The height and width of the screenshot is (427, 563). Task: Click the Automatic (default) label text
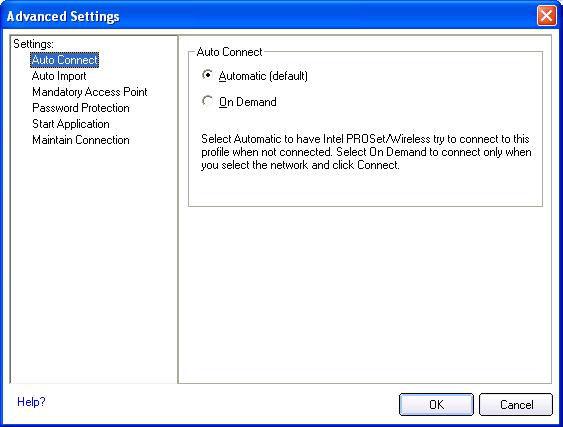[263, 76]
